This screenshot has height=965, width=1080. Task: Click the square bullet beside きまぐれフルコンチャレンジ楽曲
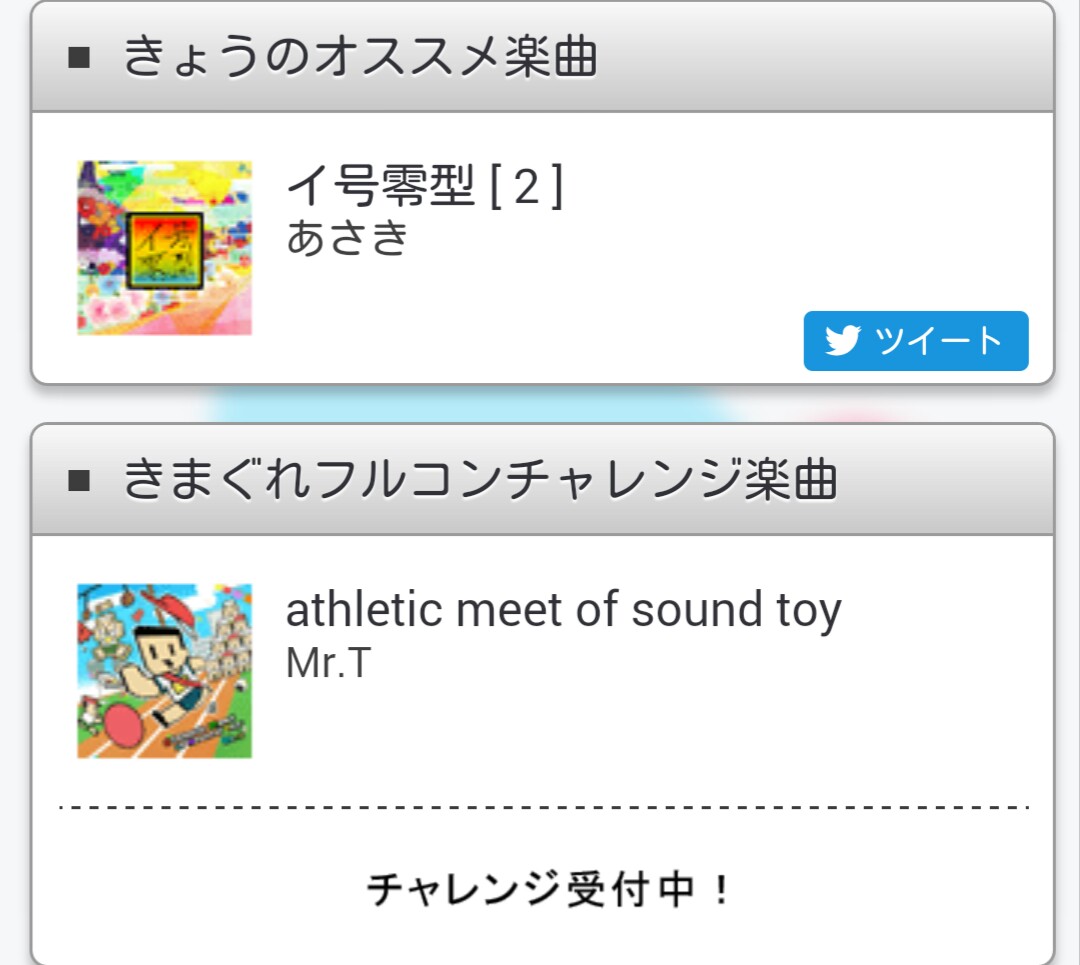(x=79, y=481)
